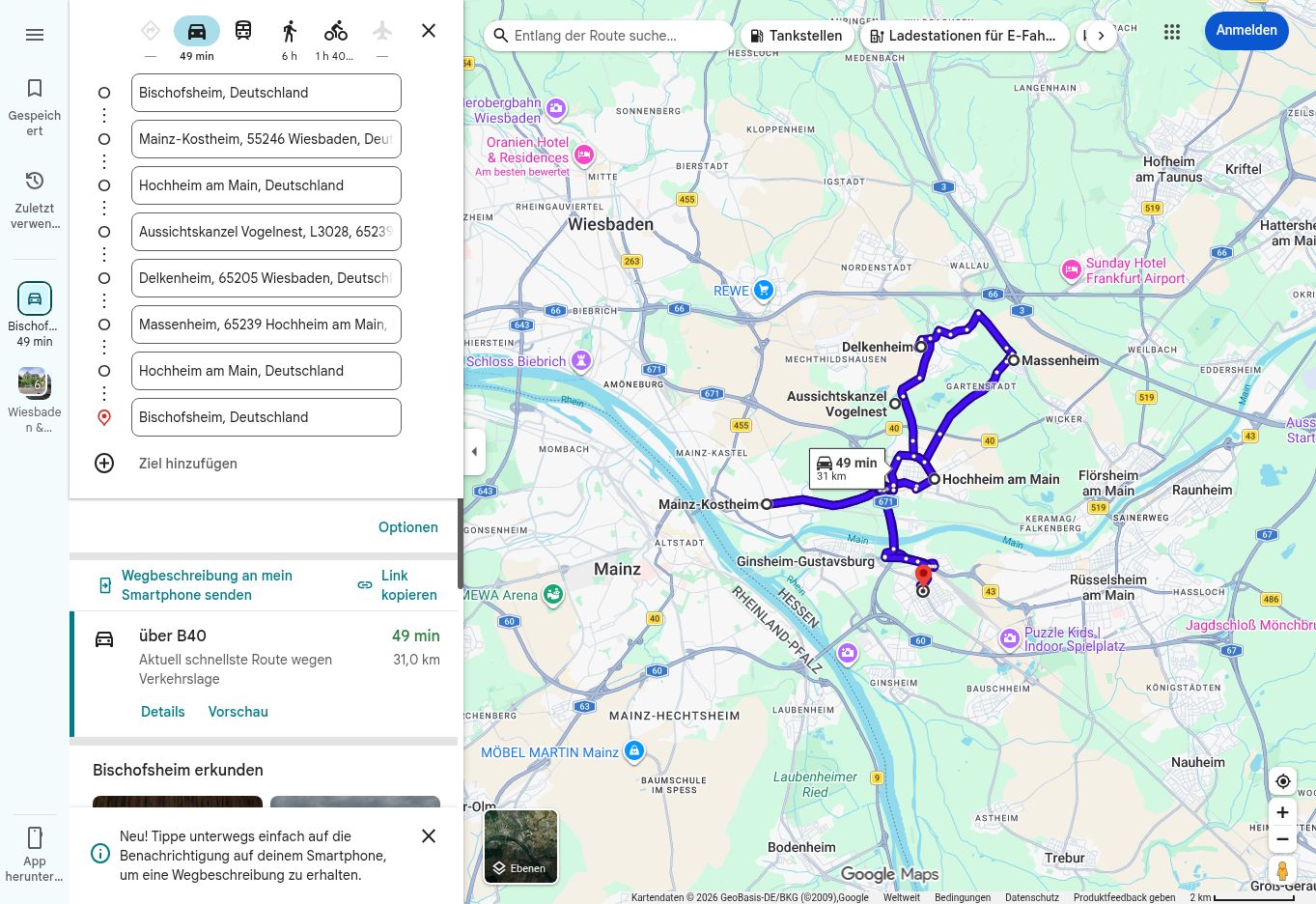Click the info icon in notification tip
Viewport: 1316px width, 904px height.
(100, 854)
